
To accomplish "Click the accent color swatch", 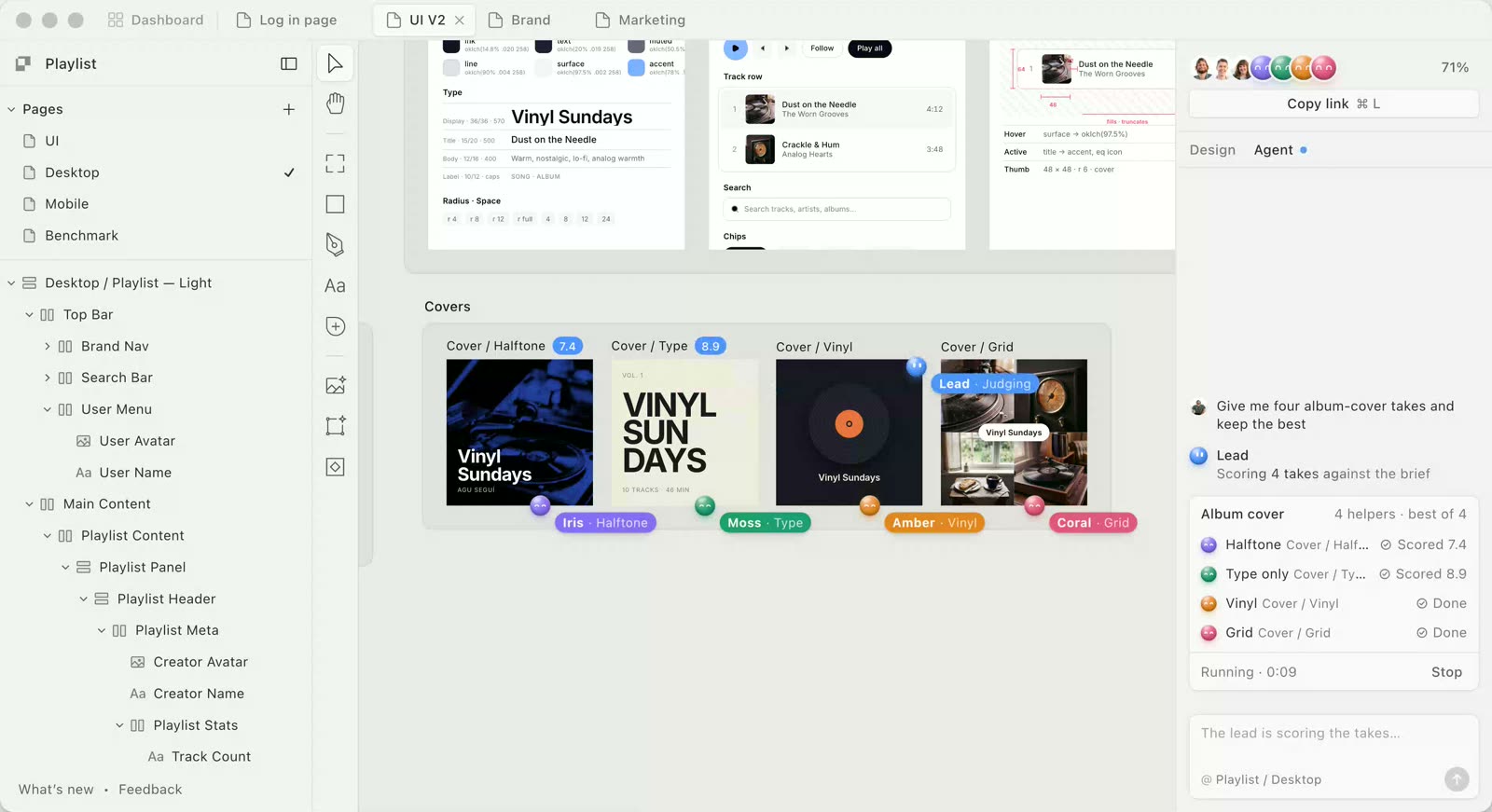I will click(636, 67).
